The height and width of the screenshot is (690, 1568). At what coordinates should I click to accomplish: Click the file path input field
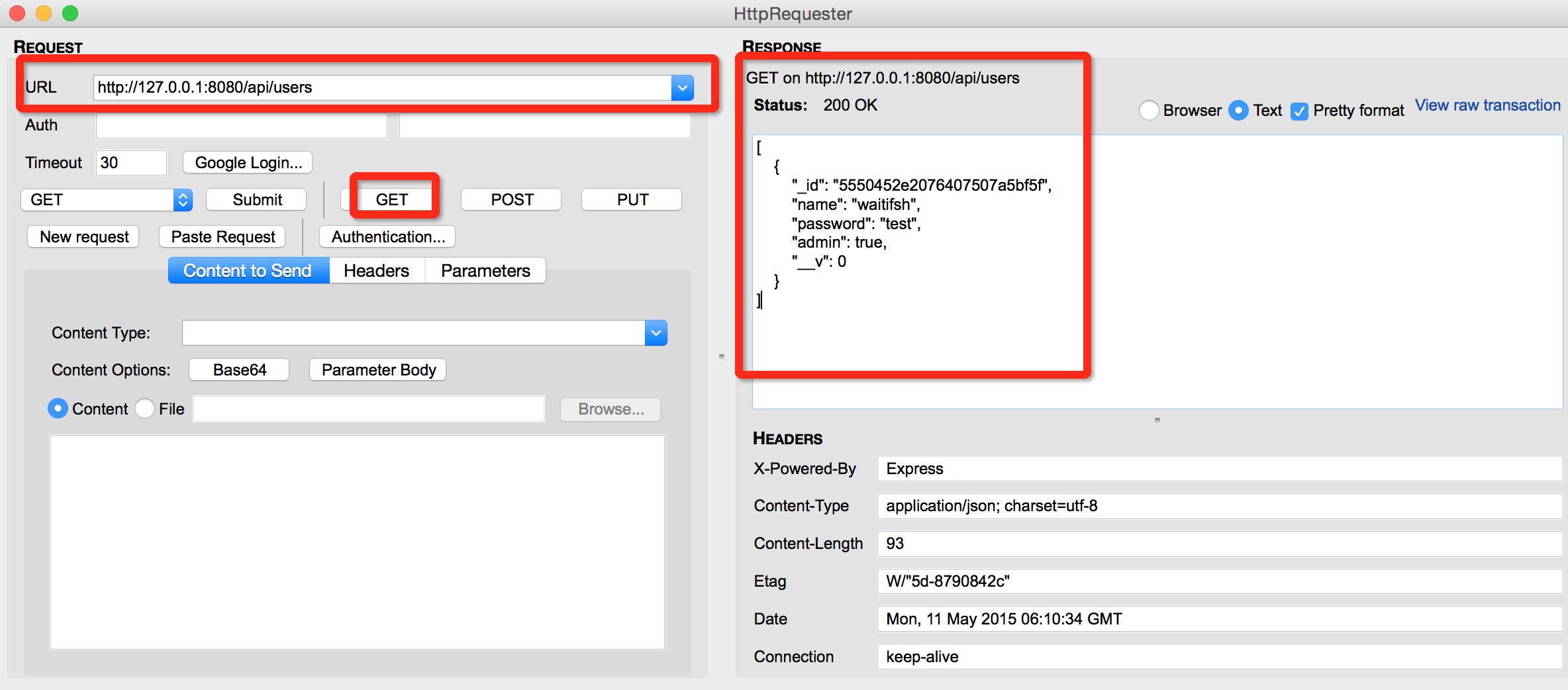(369, 409)
